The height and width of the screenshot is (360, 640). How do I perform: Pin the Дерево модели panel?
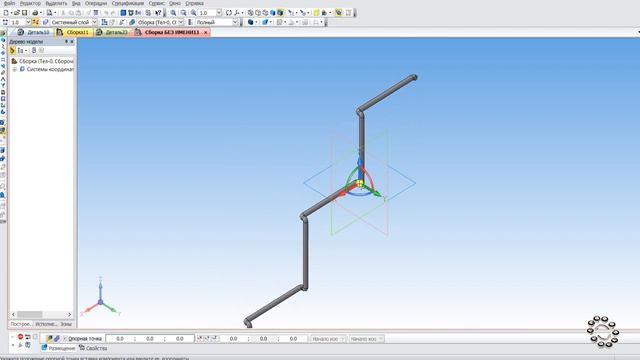point(66,42)
